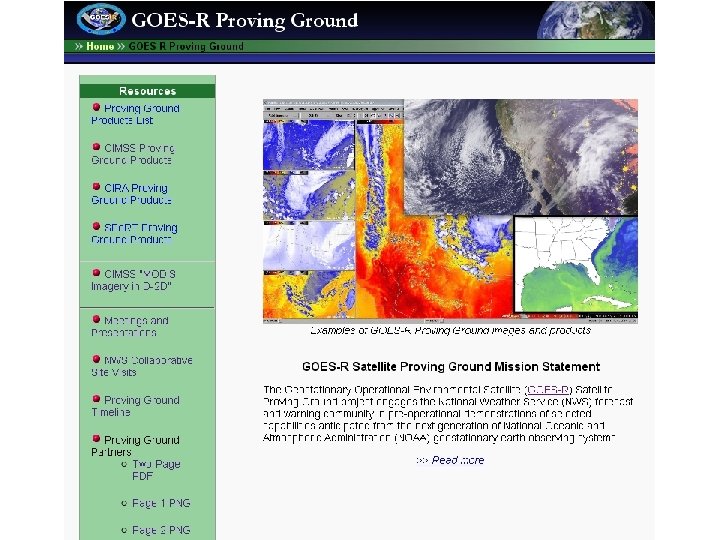The height and width of the screenshot is (540, 720).
Task: Click the image caption about Proving Ground examples
Action: point(450,331)
